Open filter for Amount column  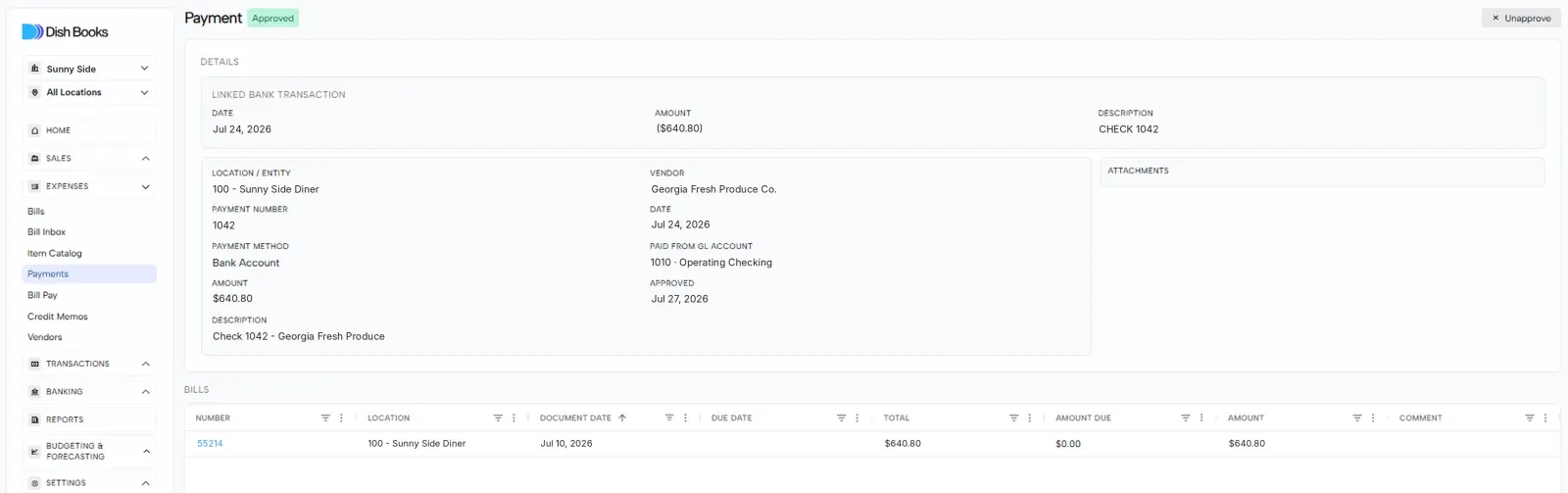point(1357,419)
